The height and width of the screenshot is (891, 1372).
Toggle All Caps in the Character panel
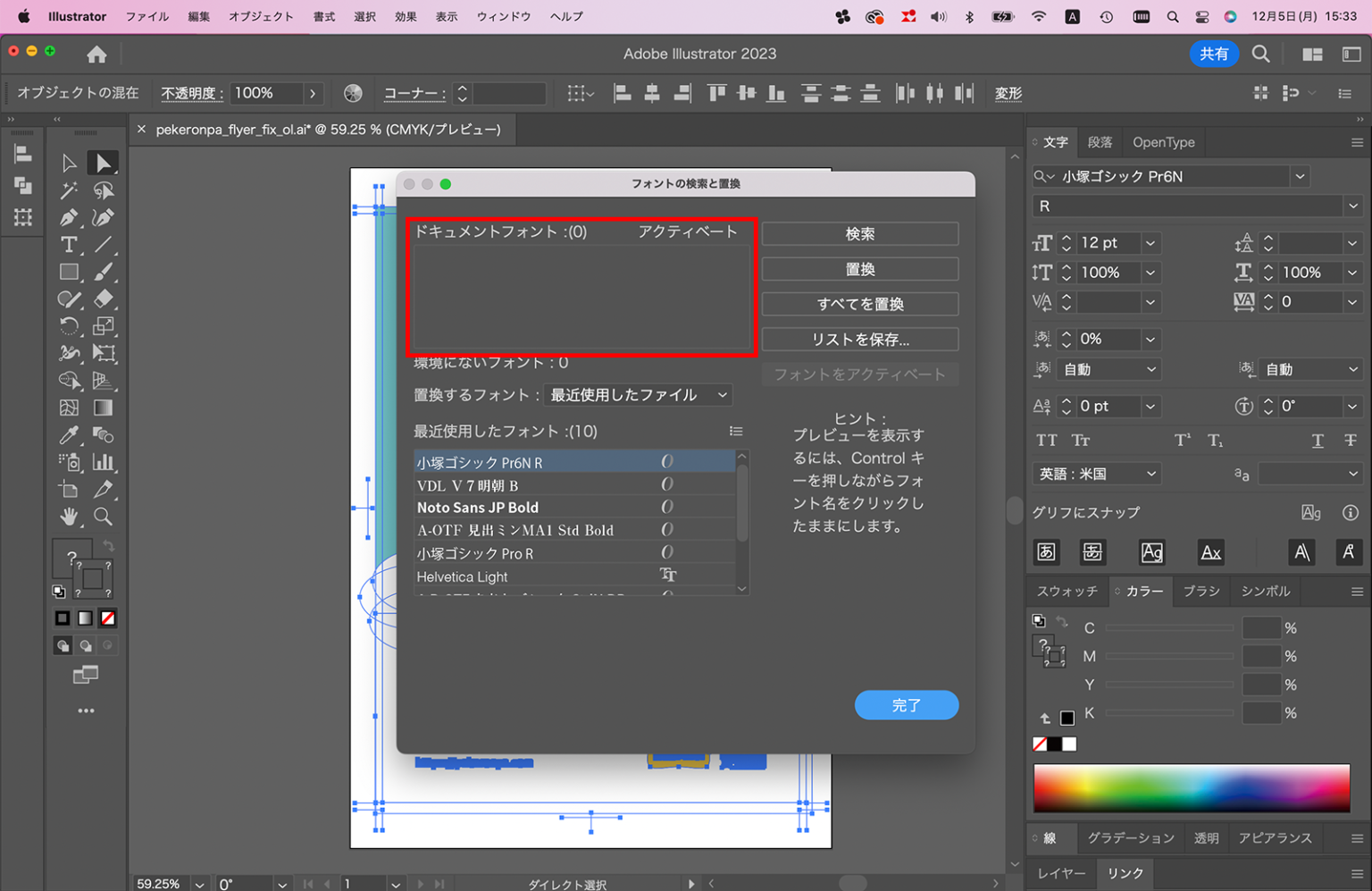1045,440
